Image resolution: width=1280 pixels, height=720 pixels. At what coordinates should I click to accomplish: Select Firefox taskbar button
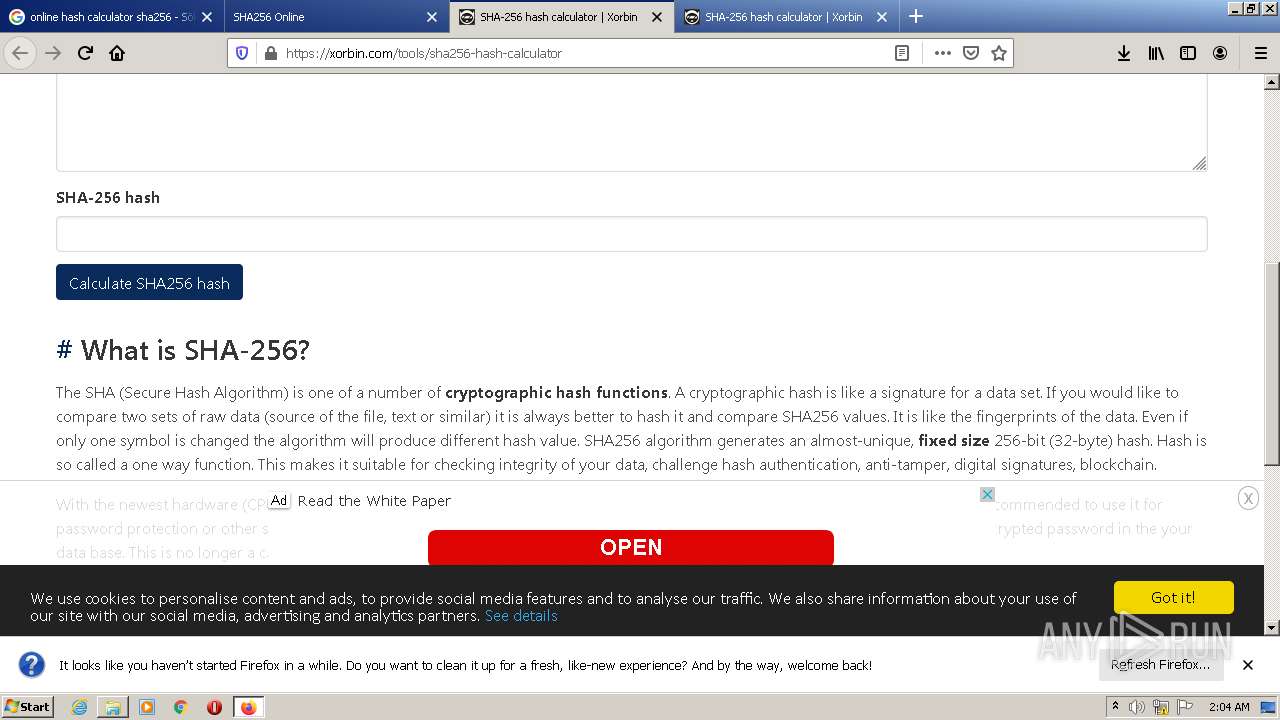coord(248,707)
